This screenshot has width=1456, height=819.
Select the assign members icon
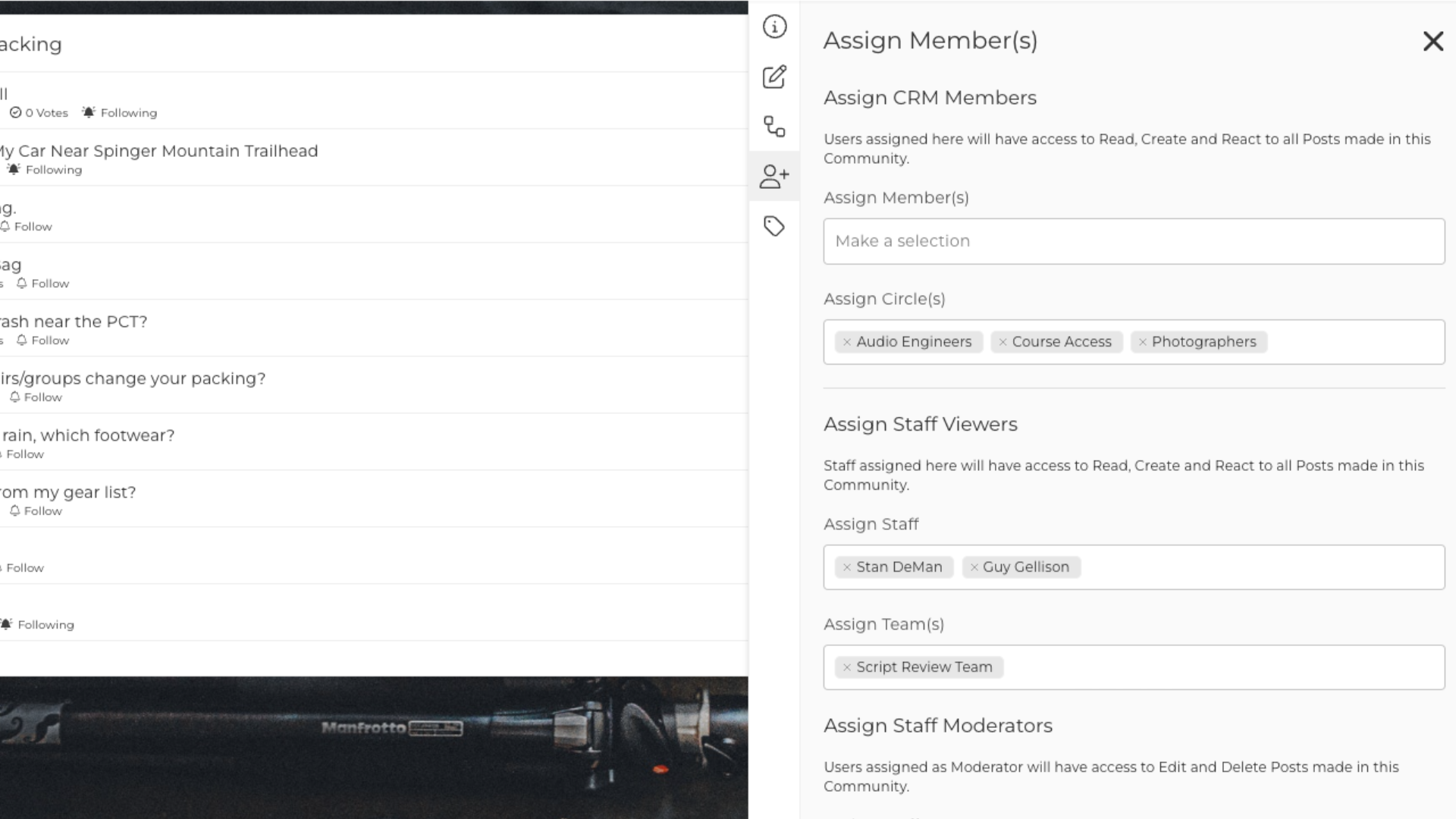point(774,177)
